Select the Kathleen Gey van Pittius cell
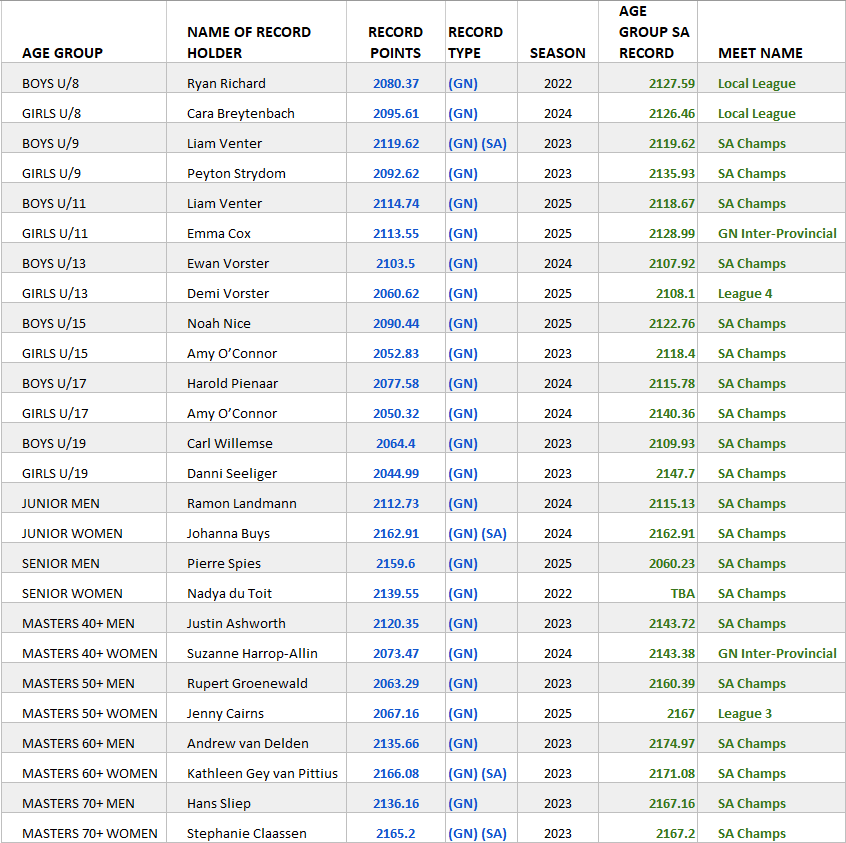The height and width of the screenshot is (843, 846). [262, 774]
